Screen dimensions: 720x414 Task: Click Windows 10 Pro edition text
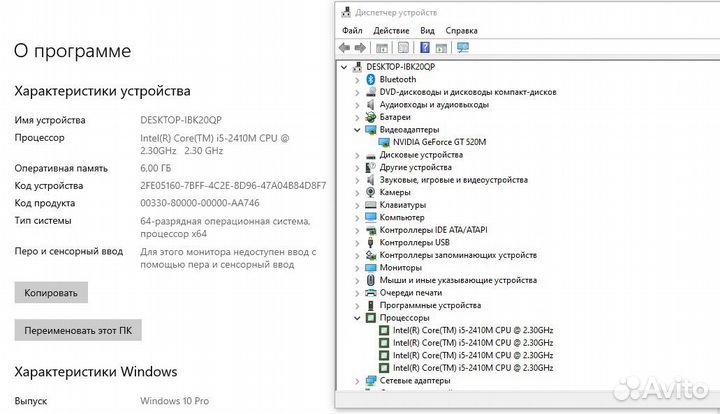[174, 401]
